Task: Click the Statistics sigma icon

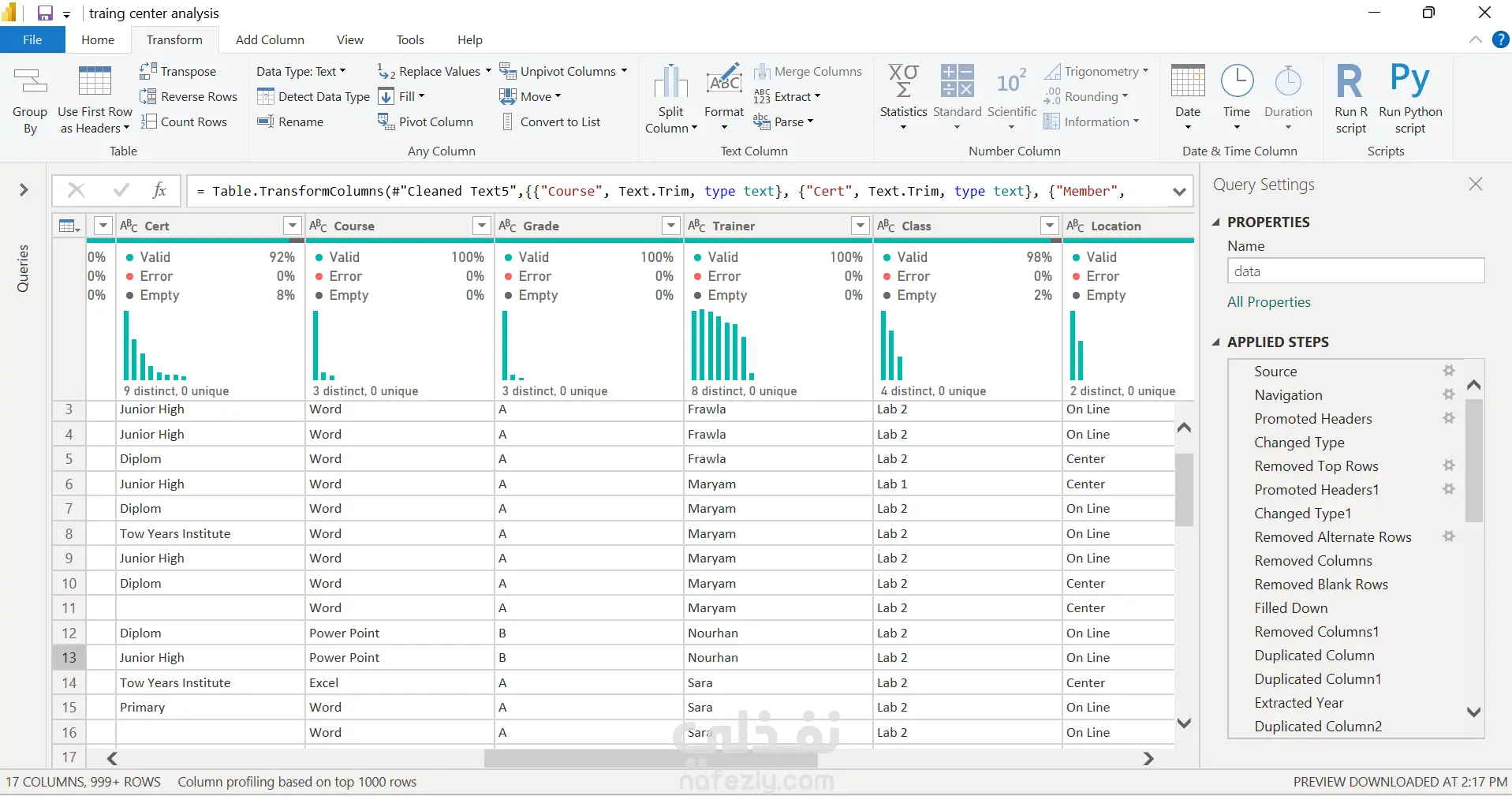Action: pyautogui.click(x=903, y=81)
